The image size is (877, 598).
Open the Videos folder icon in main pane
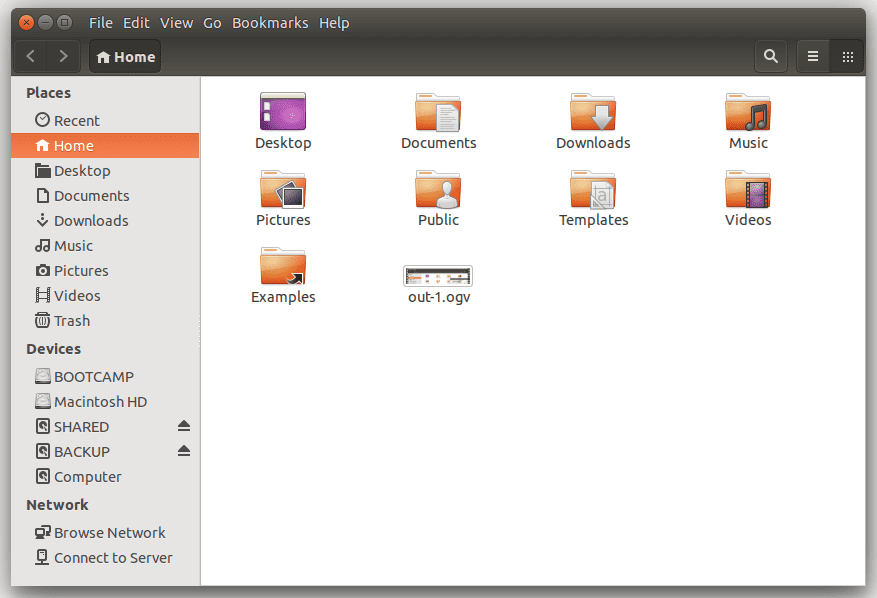748,189
